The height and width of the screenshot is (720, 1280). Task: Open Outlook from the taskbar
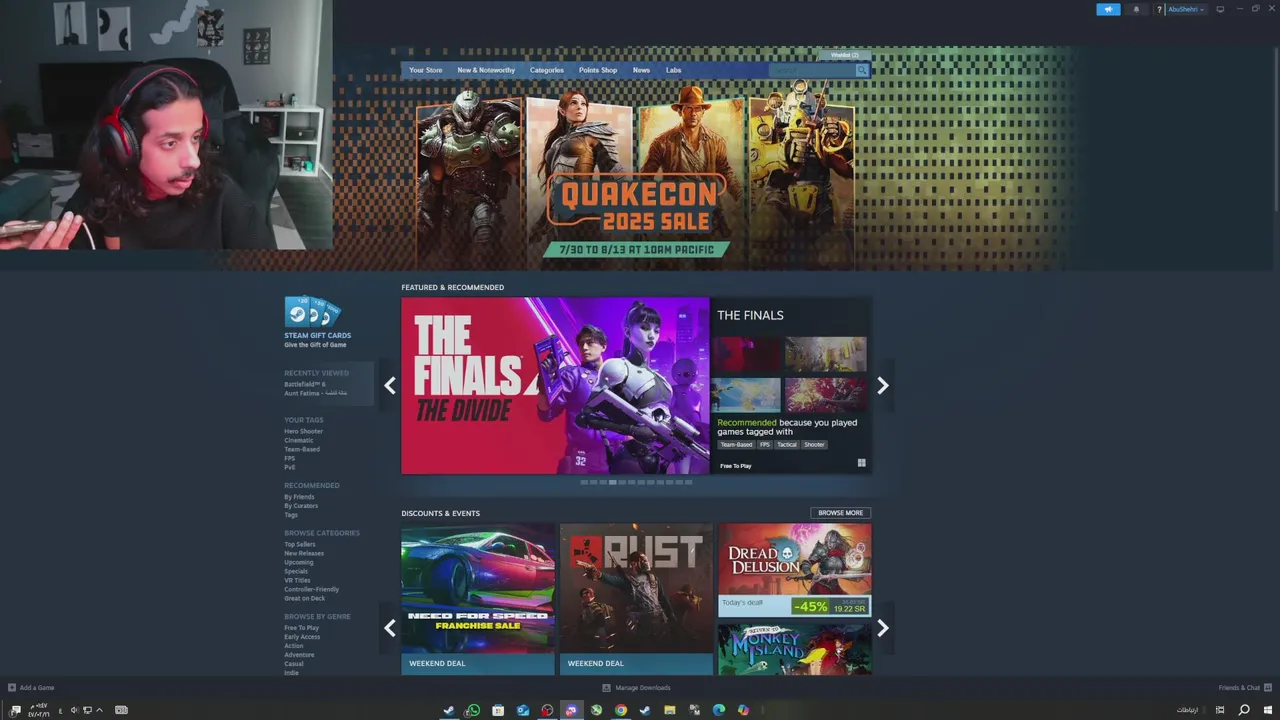(523, 710)
